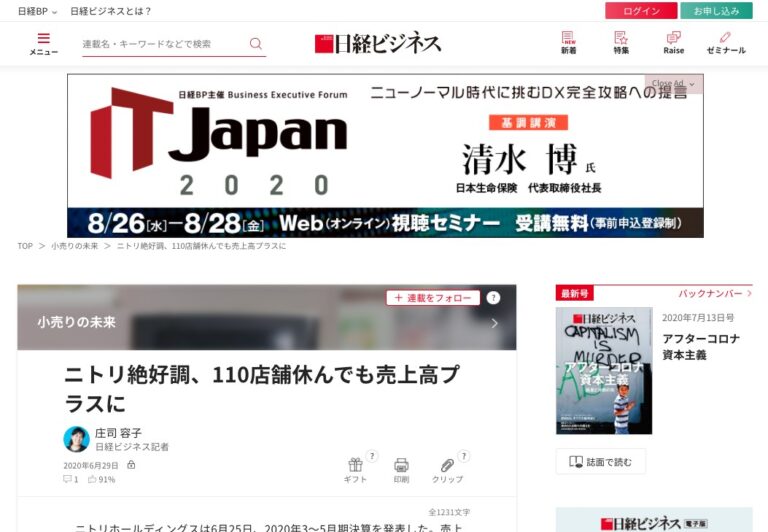Open the IT Japan 2020 banner ad

point(385,156)
